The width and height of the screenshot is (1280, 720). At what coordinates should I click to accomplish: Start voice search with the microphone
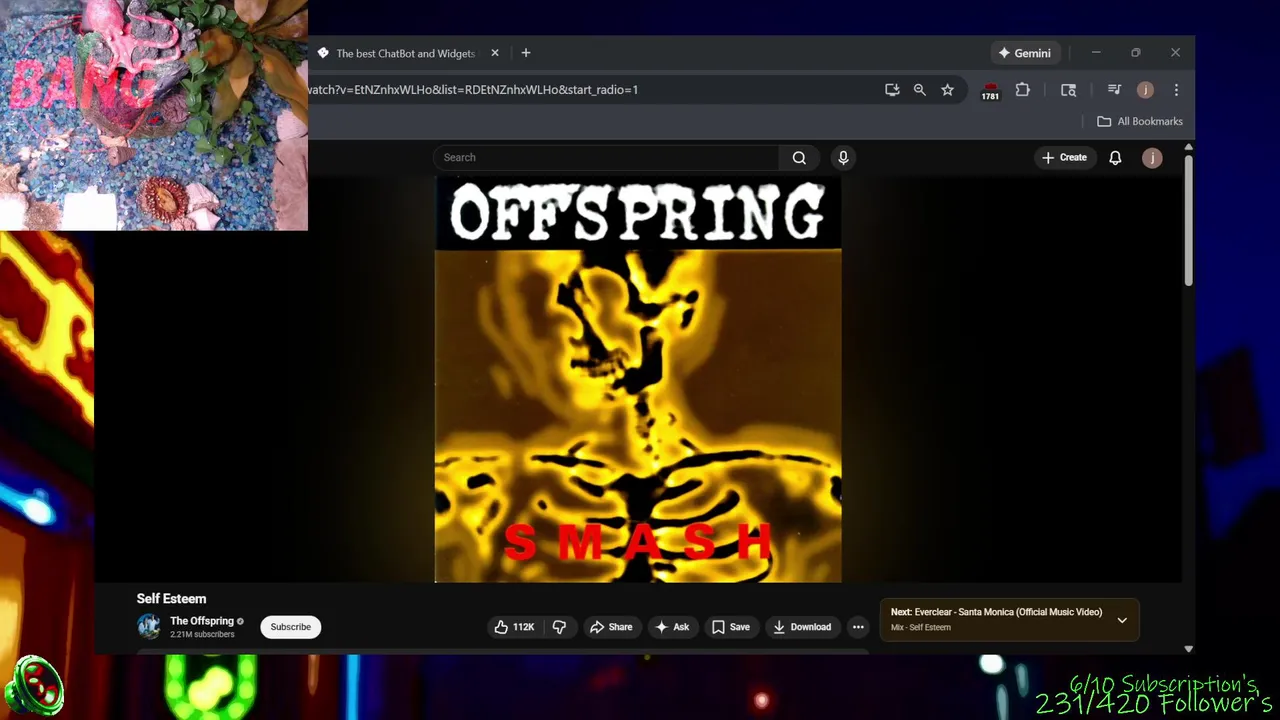[x=843, y=157]
